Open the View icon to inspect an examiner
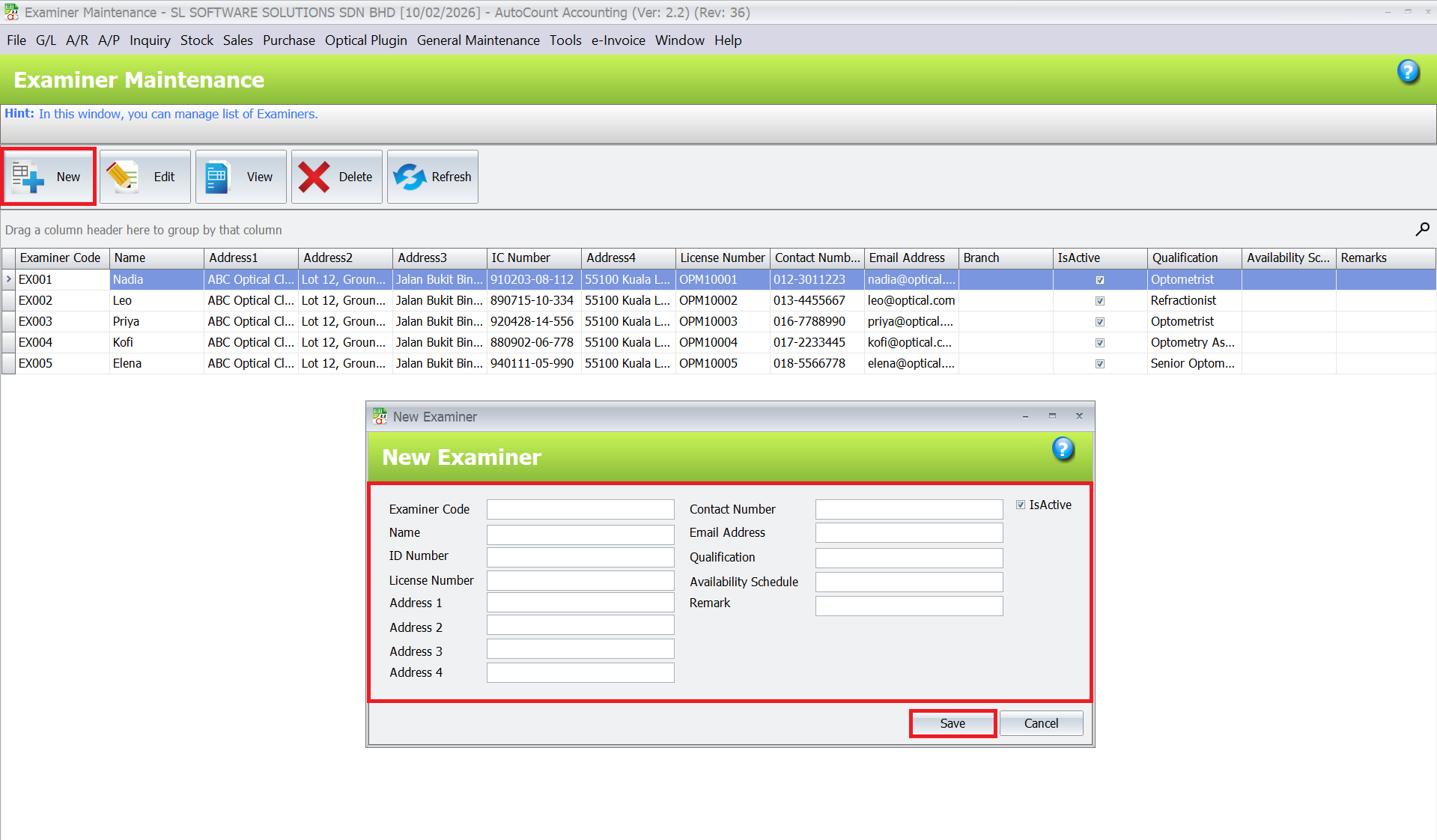This screenshot has width=1437, height=840. [216, 176]
